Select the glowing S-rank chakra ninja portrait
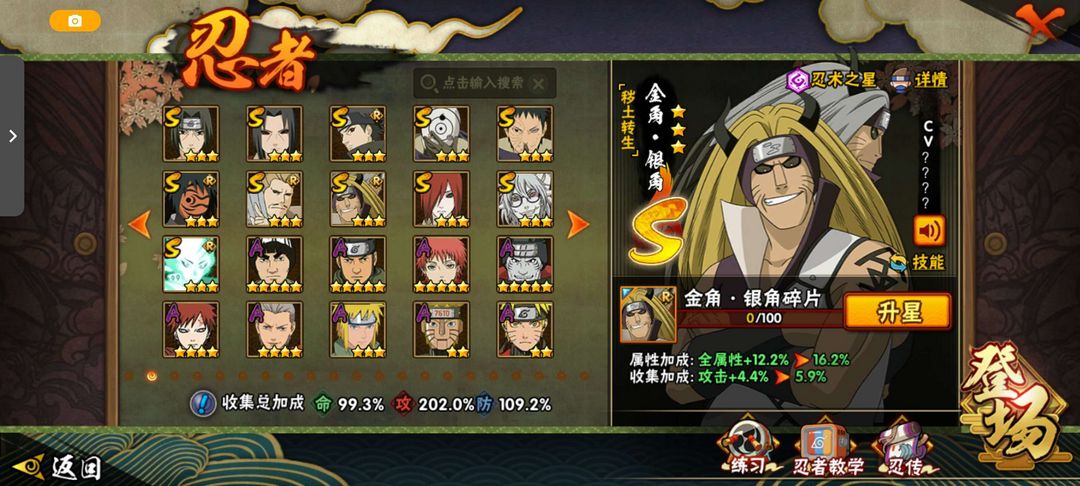Screen dimensions: 1080x486 pyautogui.click(x=191, y=264)
